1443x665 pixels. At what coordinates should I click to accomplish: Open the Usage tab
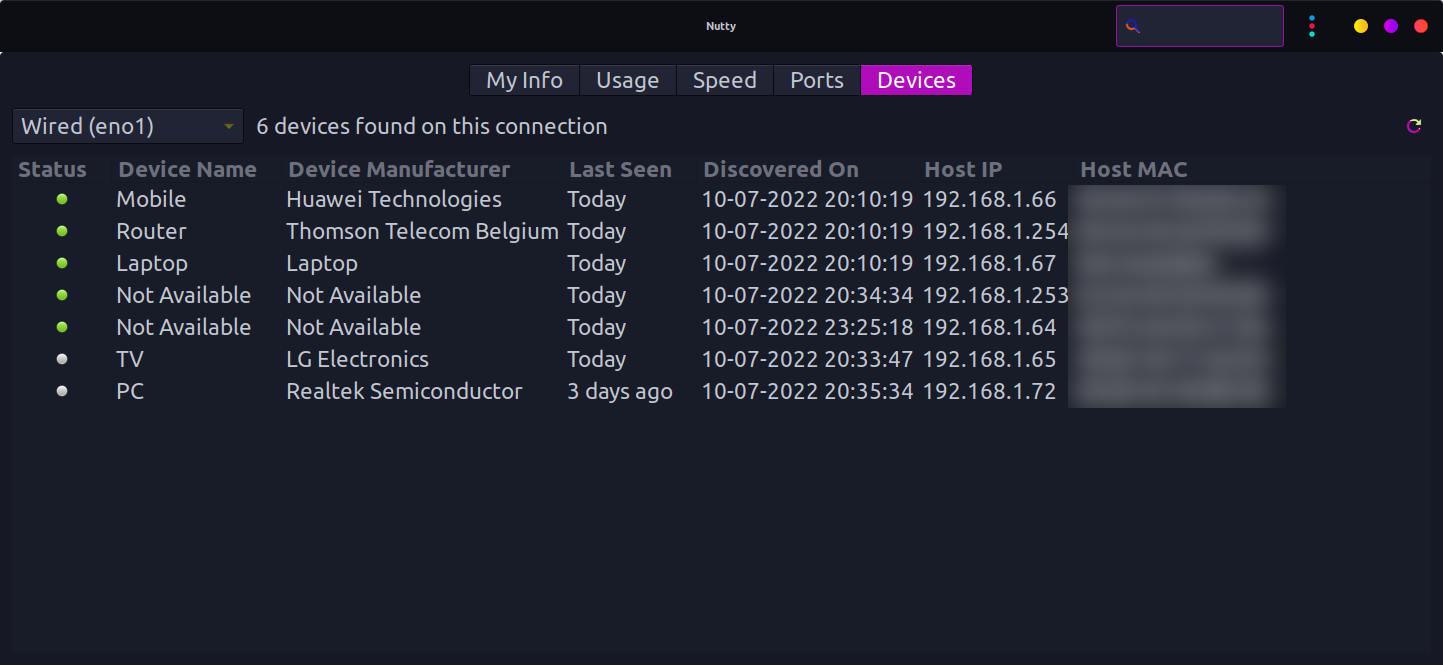coord(628,80)
